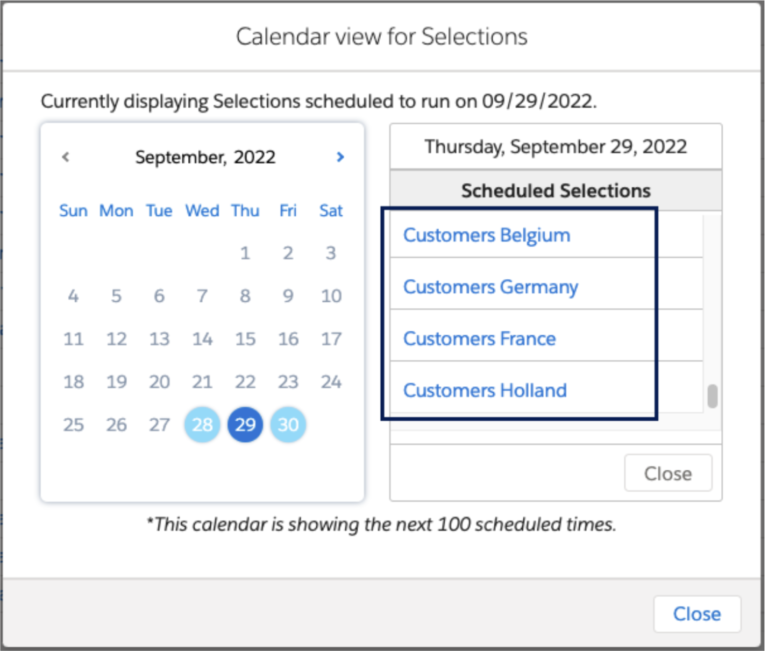The image size is (768, 651).
Task: Select September 30 in the calendar
Action: 288,425
